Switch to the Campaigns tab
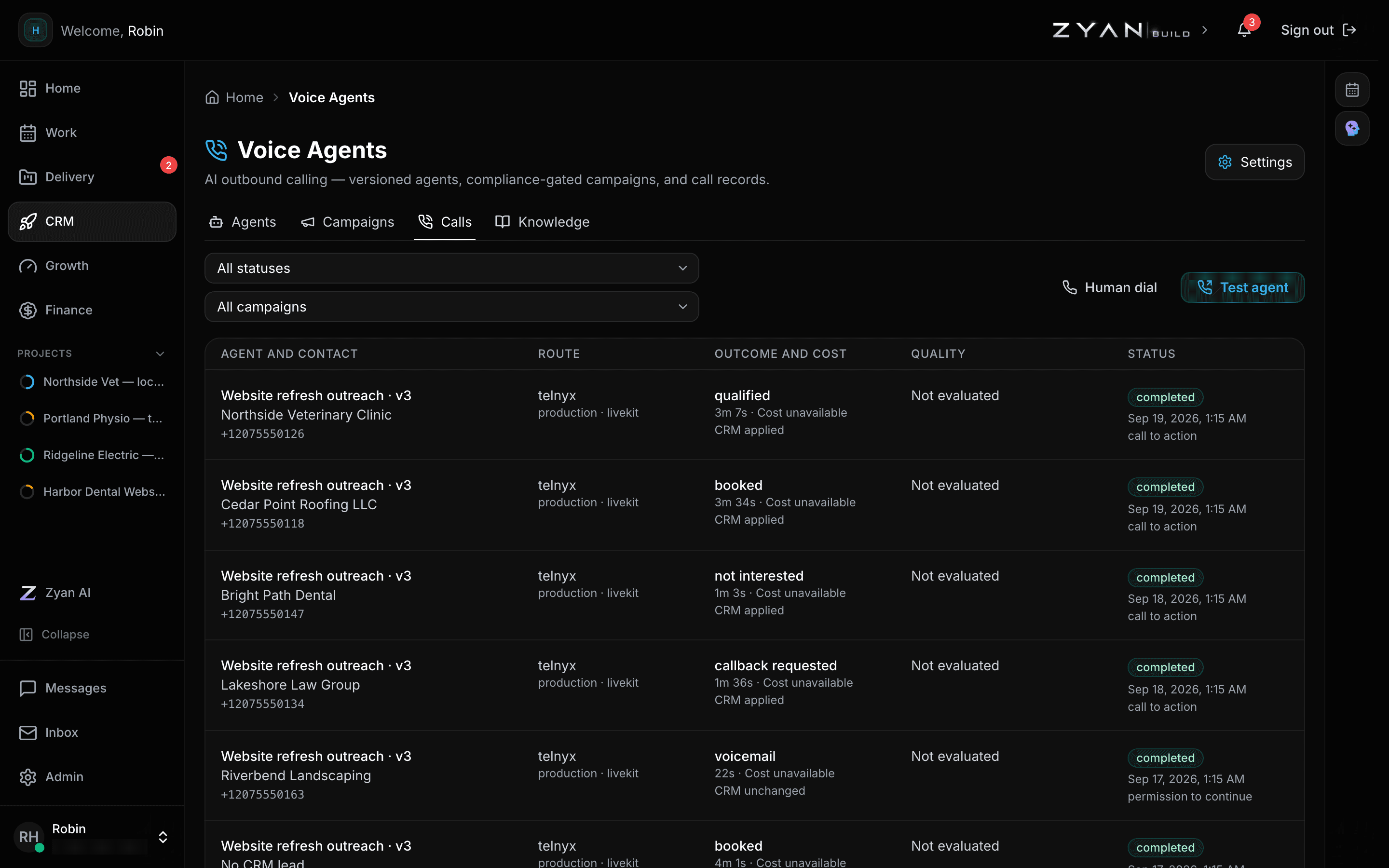Screen dimensions: 1389x868 (347, 222)
